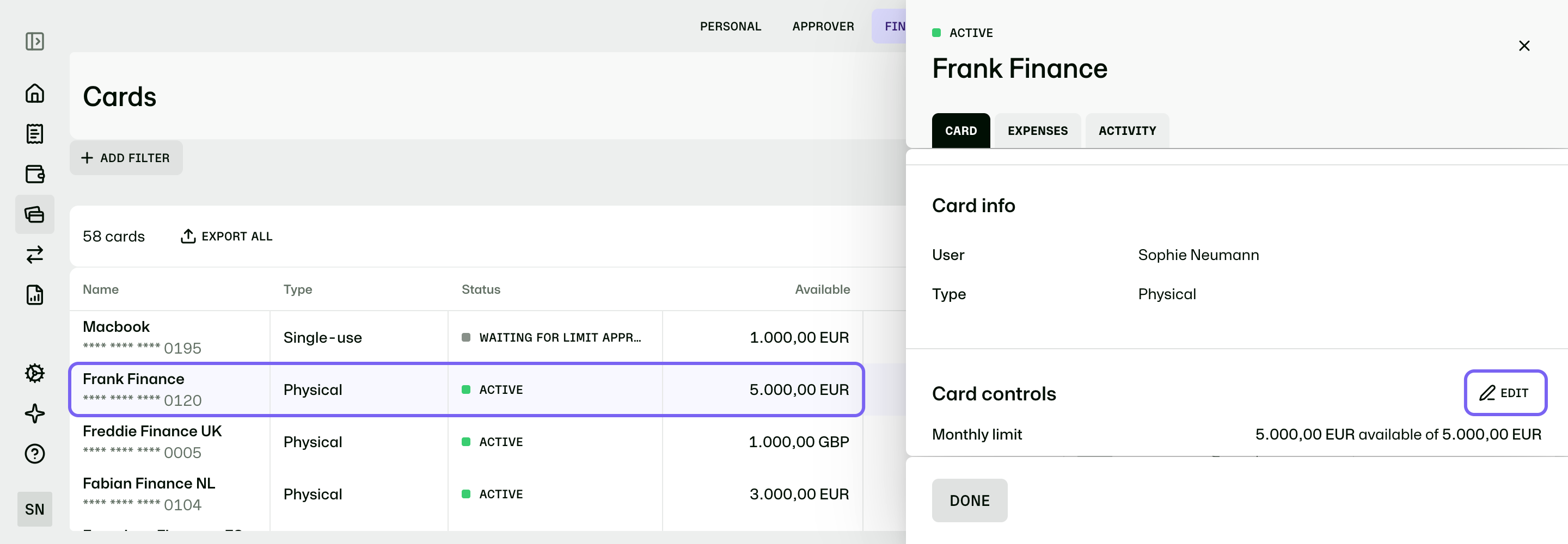
Task: Open the reports chart document icon
Action: 35,294
